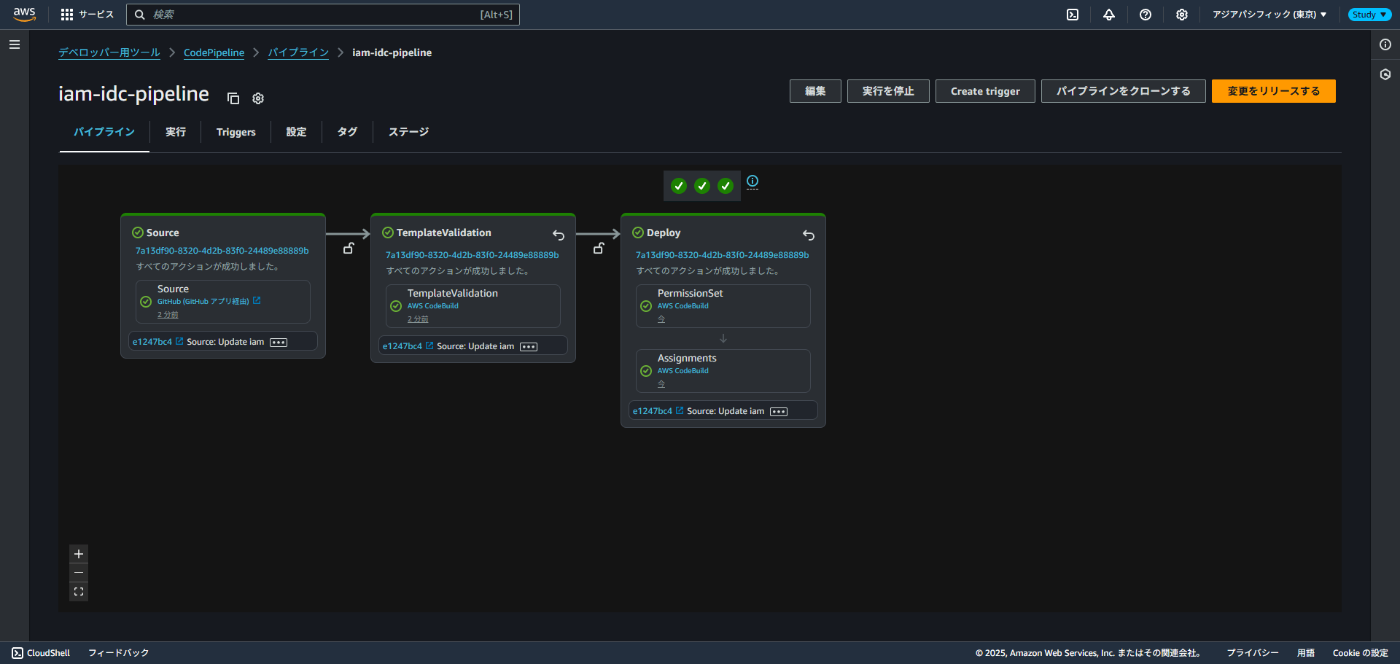Expand the ellipsis in Deploy stage commit row
The width and height of the screenshot is (1400, 664).
click(778, 411)
